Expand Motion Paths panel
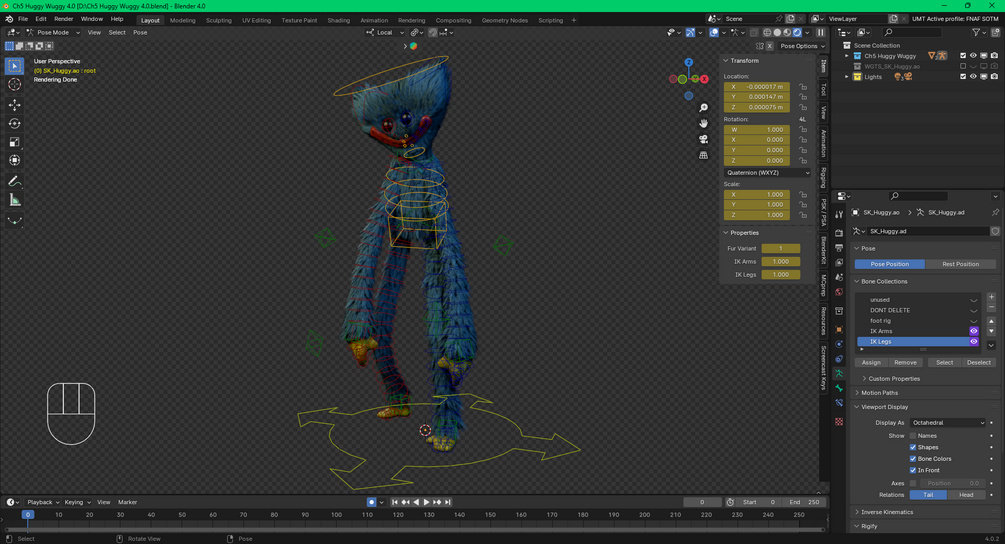The height and width of the screenshot is (544, 1005). click(879, 393)
